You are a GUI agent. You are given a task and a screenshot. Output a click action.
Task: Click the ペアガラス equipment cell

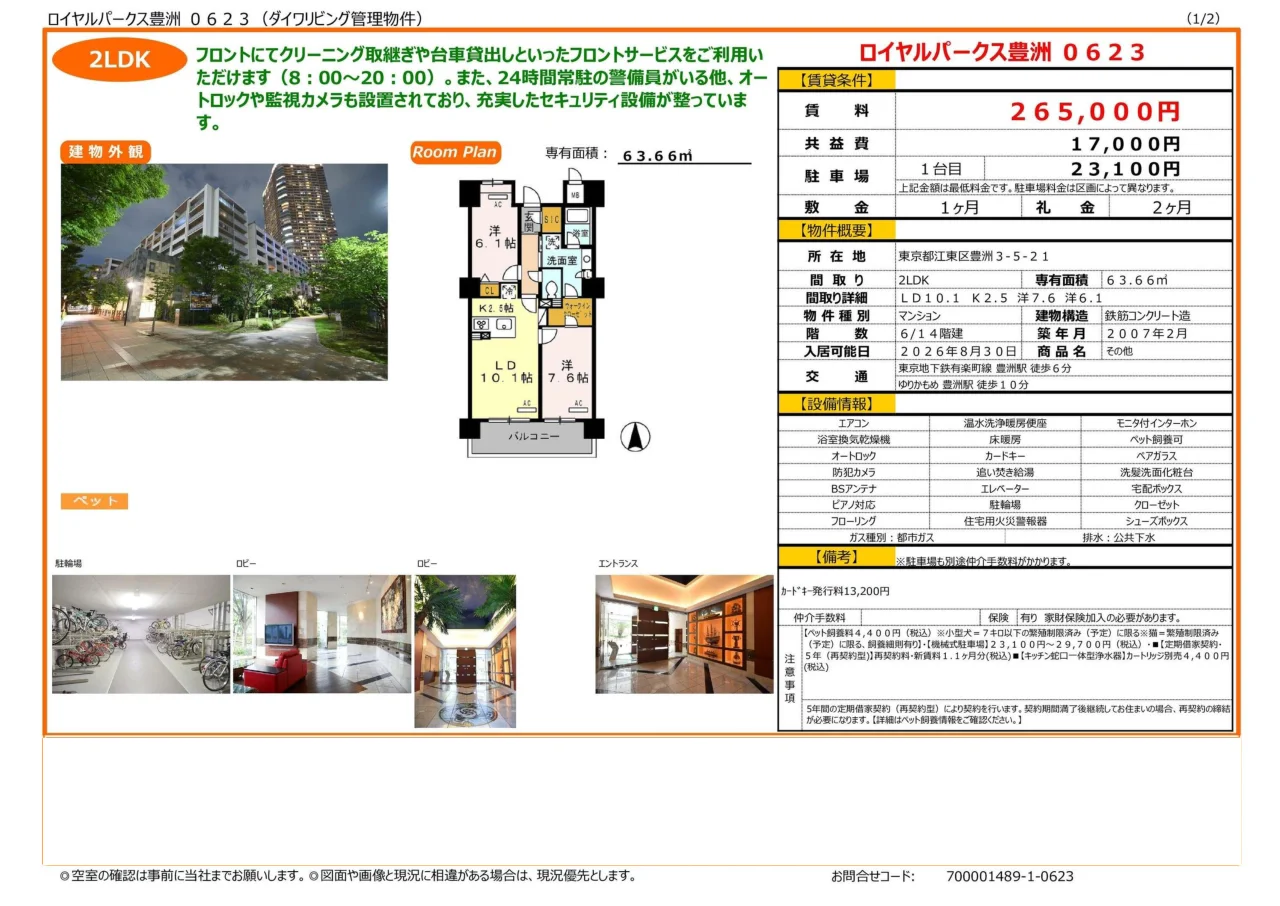1157,456
